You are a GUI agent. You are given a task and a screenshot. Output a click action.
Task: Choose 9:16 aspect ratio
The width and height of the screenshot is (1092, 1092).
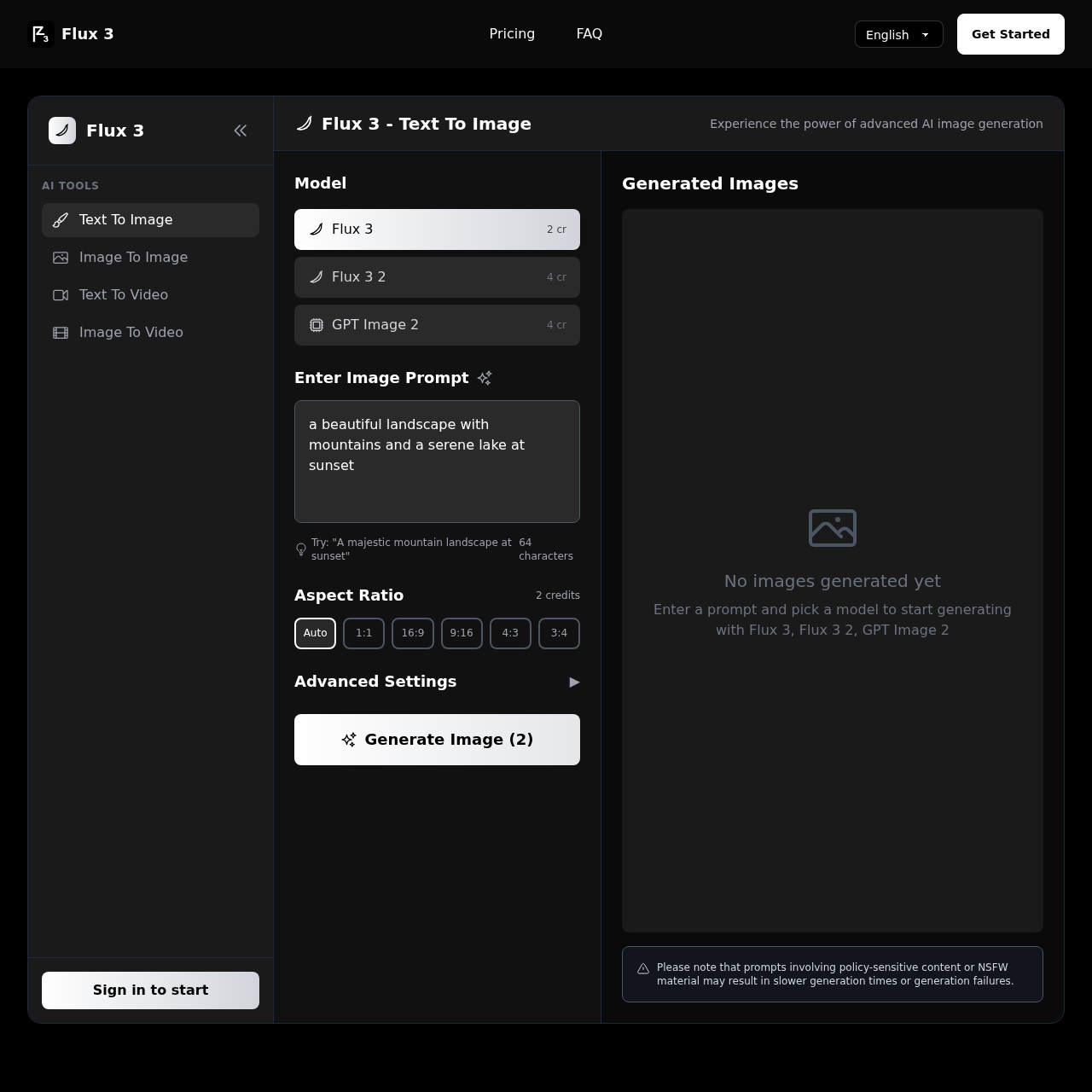pyautogui.click(x=462, y=633)
